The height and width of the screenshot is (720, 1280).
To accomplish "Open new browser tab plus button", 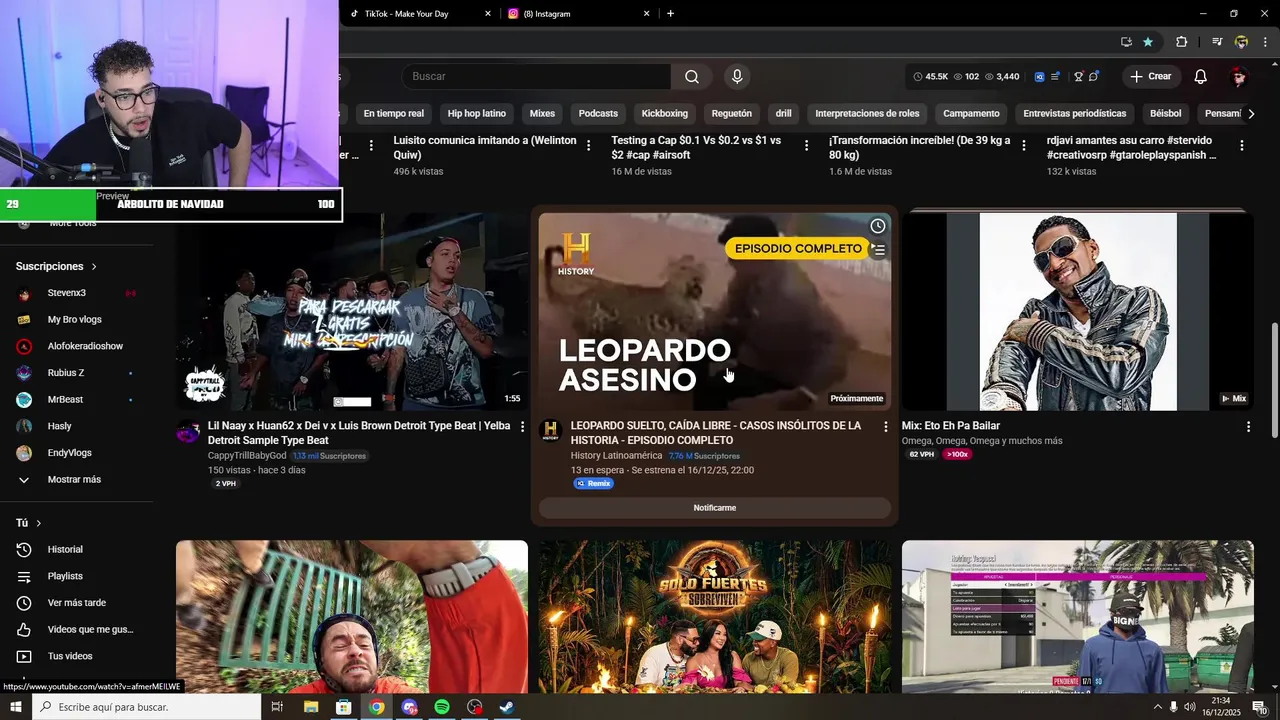I will click(x=670, y=14).
